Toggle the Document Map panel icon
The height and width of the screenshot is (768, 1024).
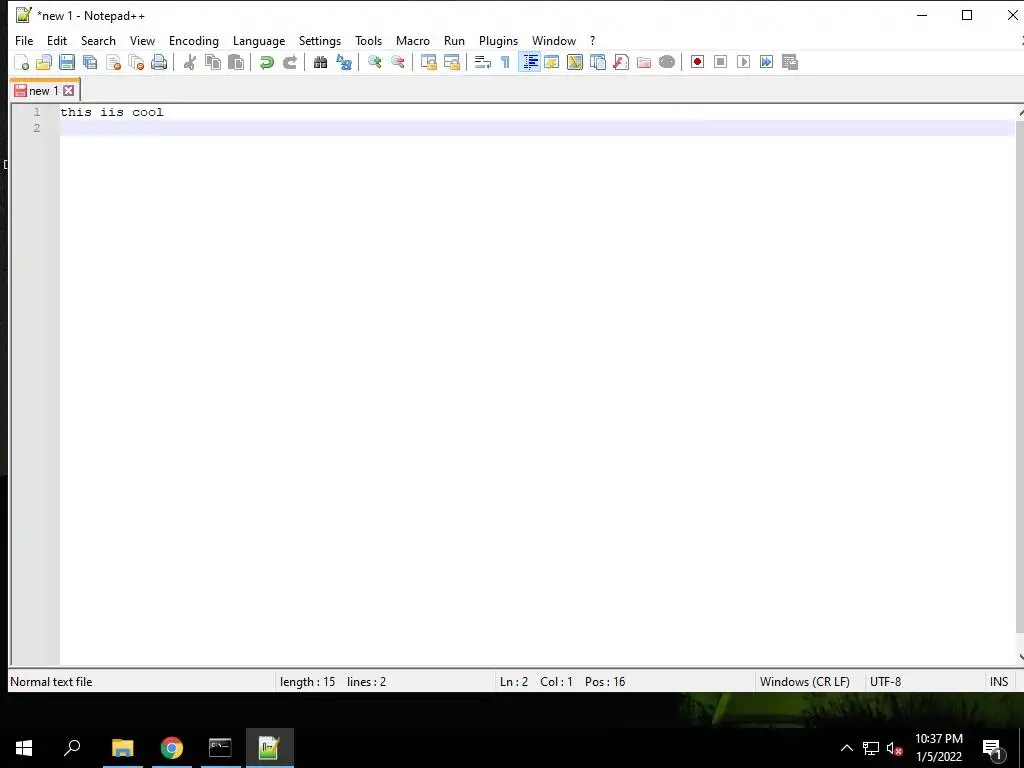coord(575,62)
